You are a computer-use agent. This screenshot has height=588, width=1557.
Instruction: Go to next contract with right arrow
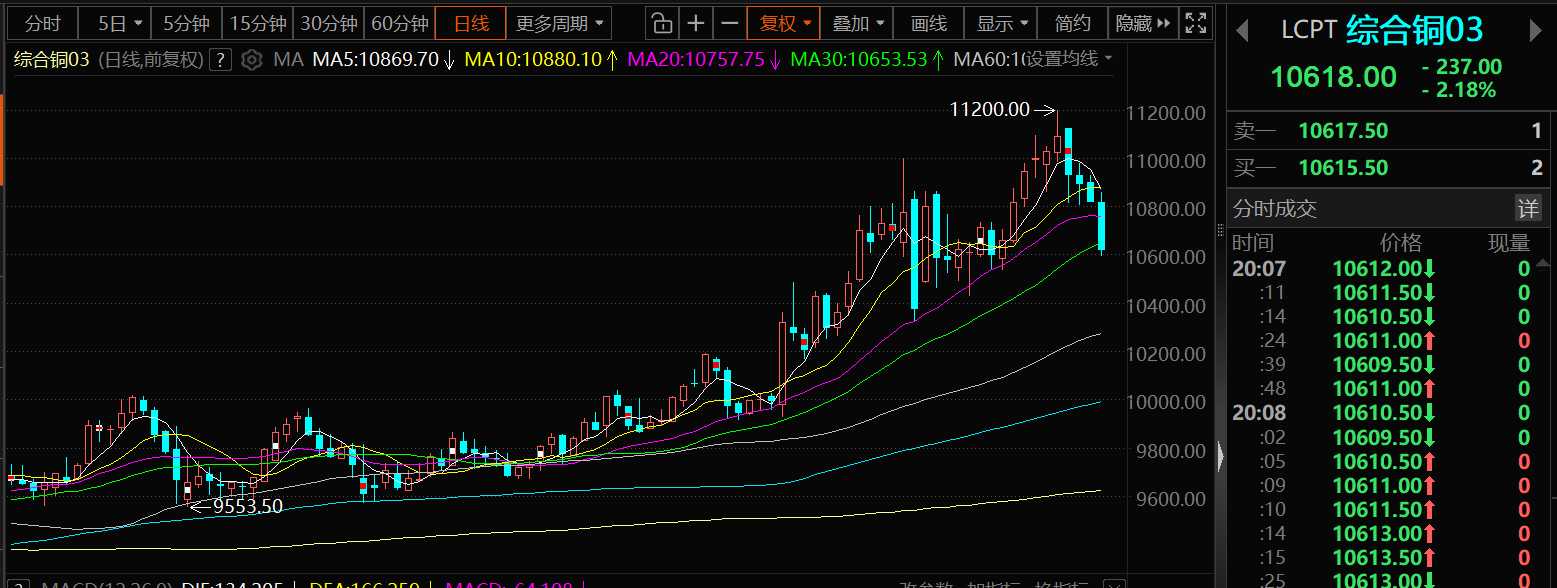click(x=1536, y=31)
